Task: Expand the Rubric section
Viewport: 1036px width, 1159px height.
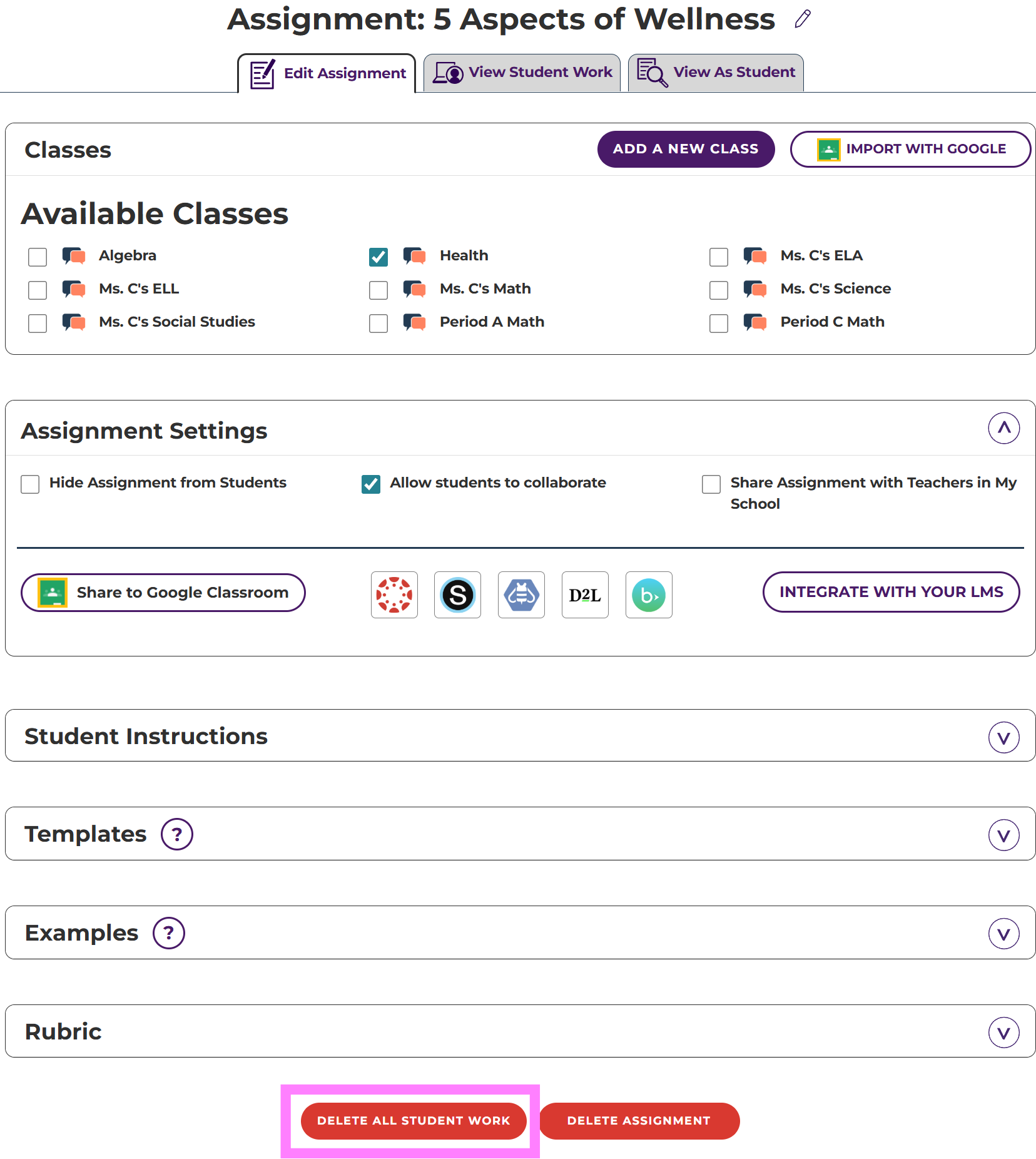Action: click(x=1003, y=1033)
